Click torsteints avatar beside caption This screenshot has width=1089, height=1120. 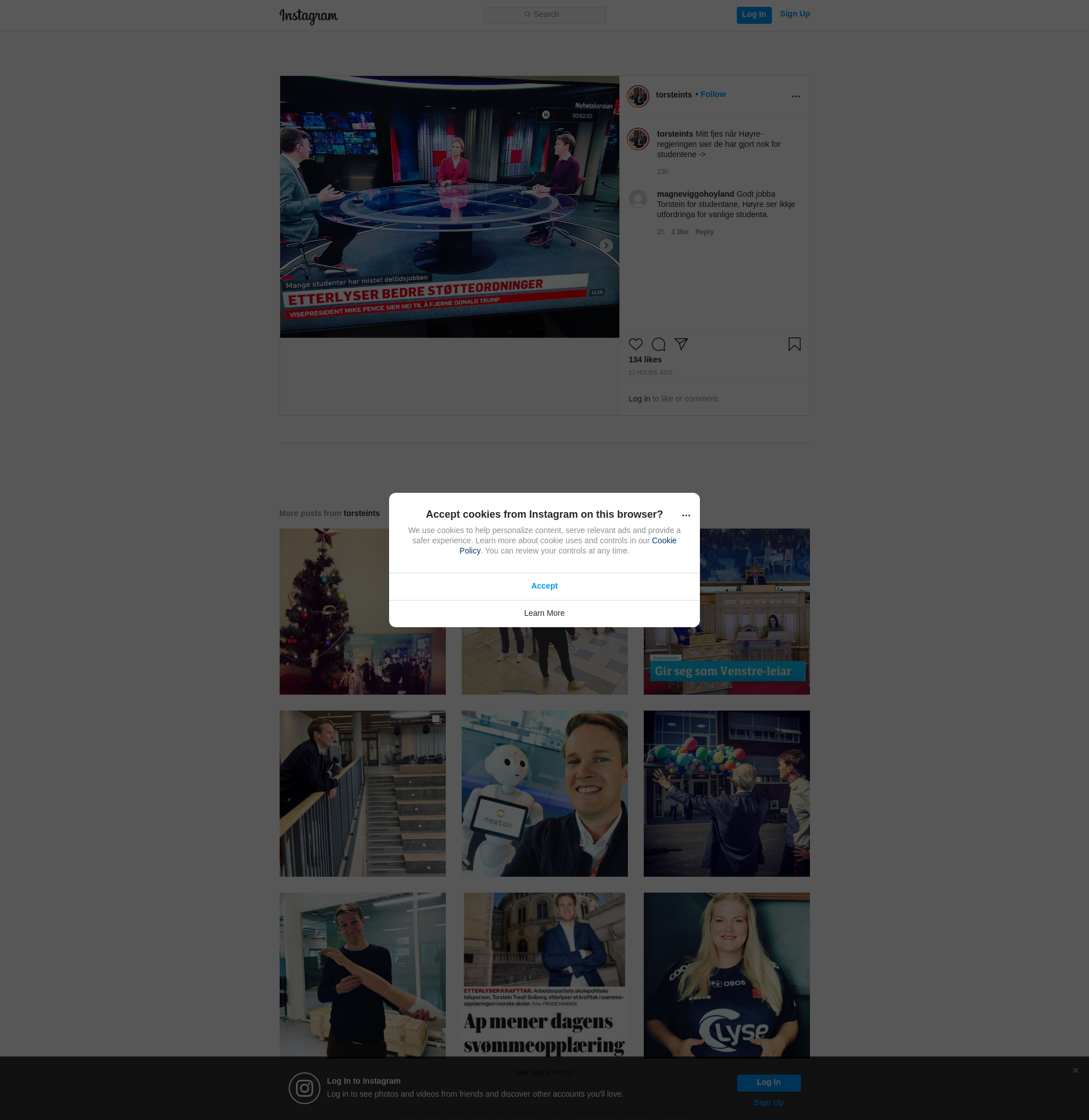[x=638, y=138]
